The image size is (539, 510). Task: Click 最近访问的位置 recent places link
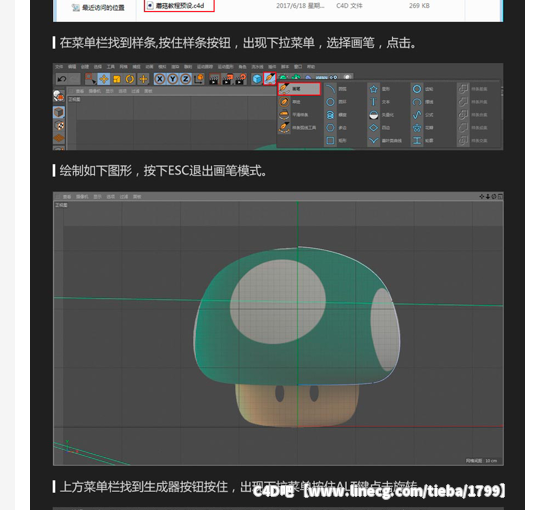point(99,7)
